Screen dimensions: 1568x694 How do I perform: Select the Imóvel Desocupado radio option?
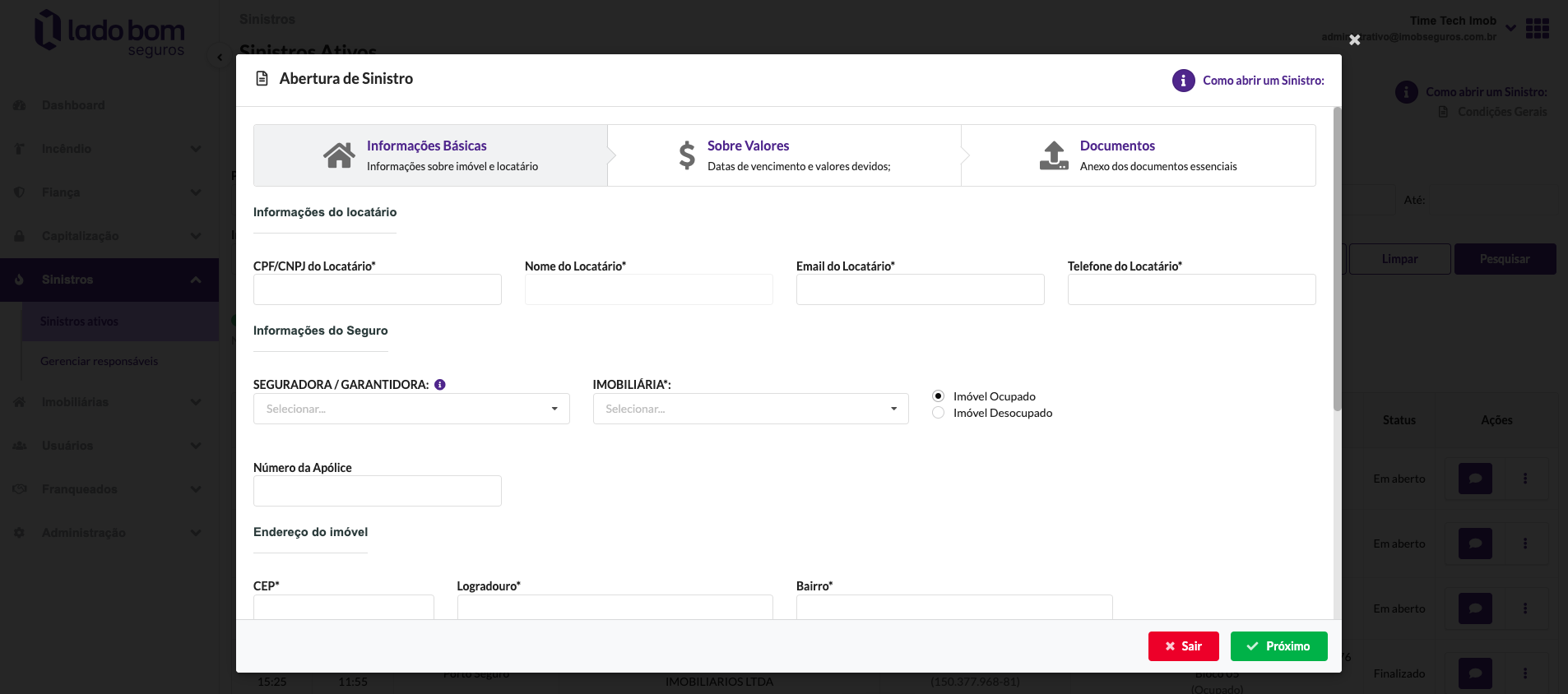(x=938, y=413)
